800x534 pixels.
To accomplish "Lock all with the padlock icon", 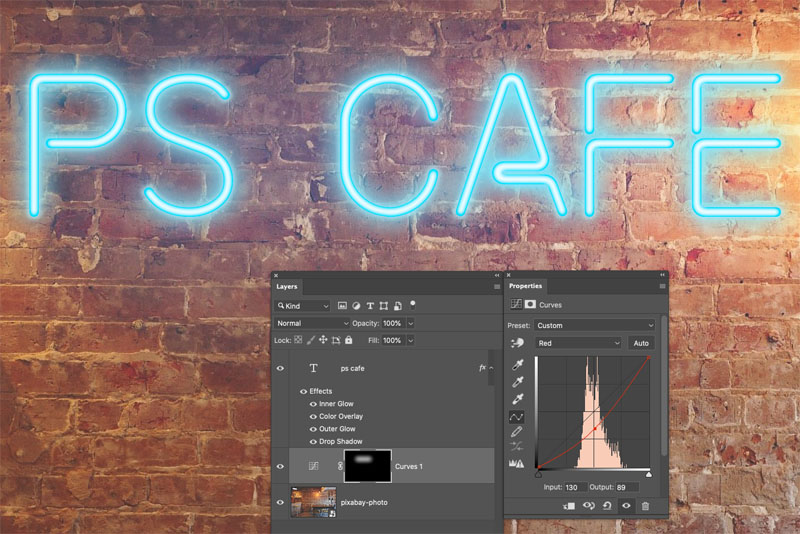I will [348, 340].
